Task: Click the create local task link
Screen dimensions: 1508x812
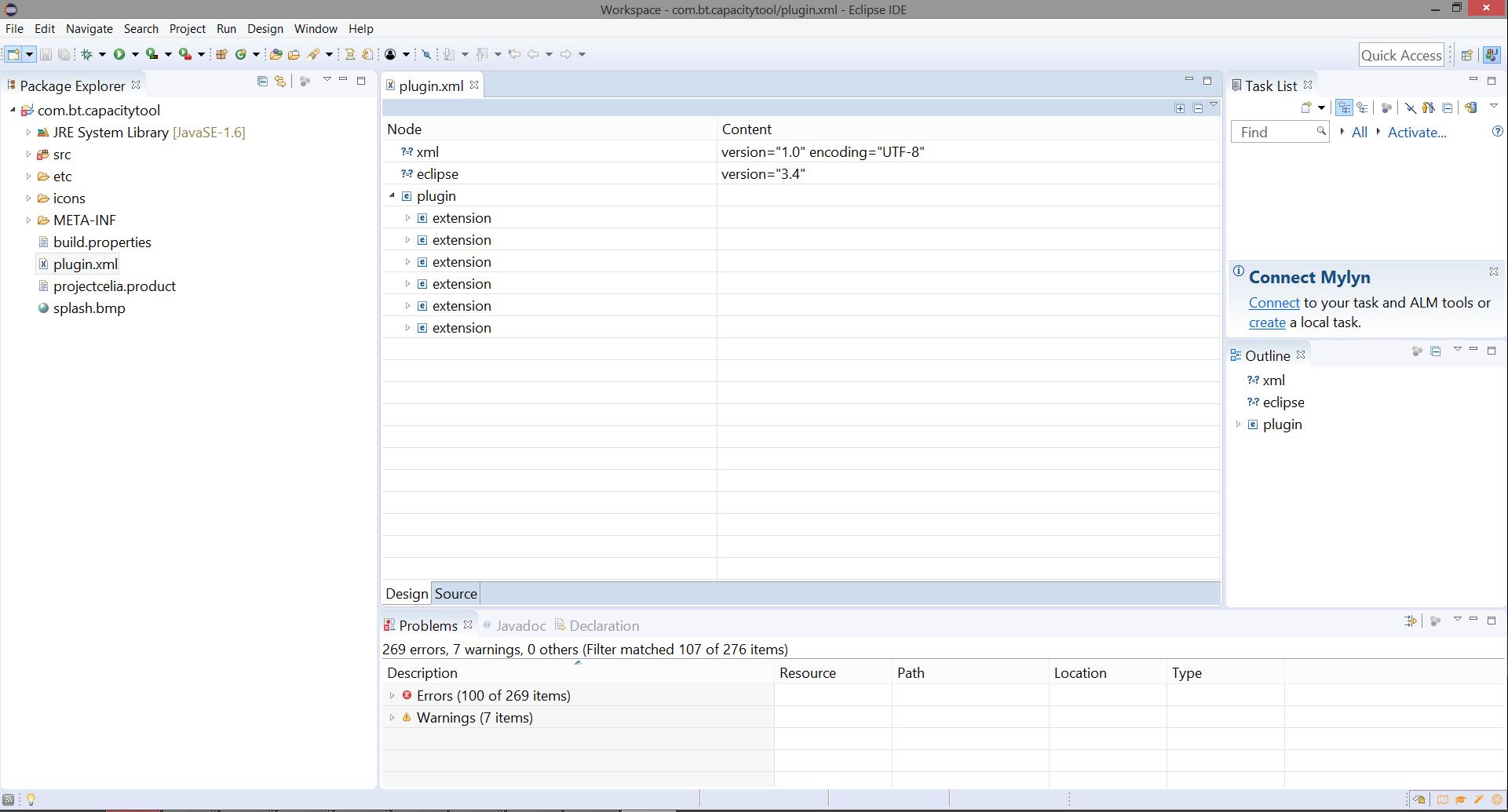Action: pyautogui.click(x=1267, y=322)
